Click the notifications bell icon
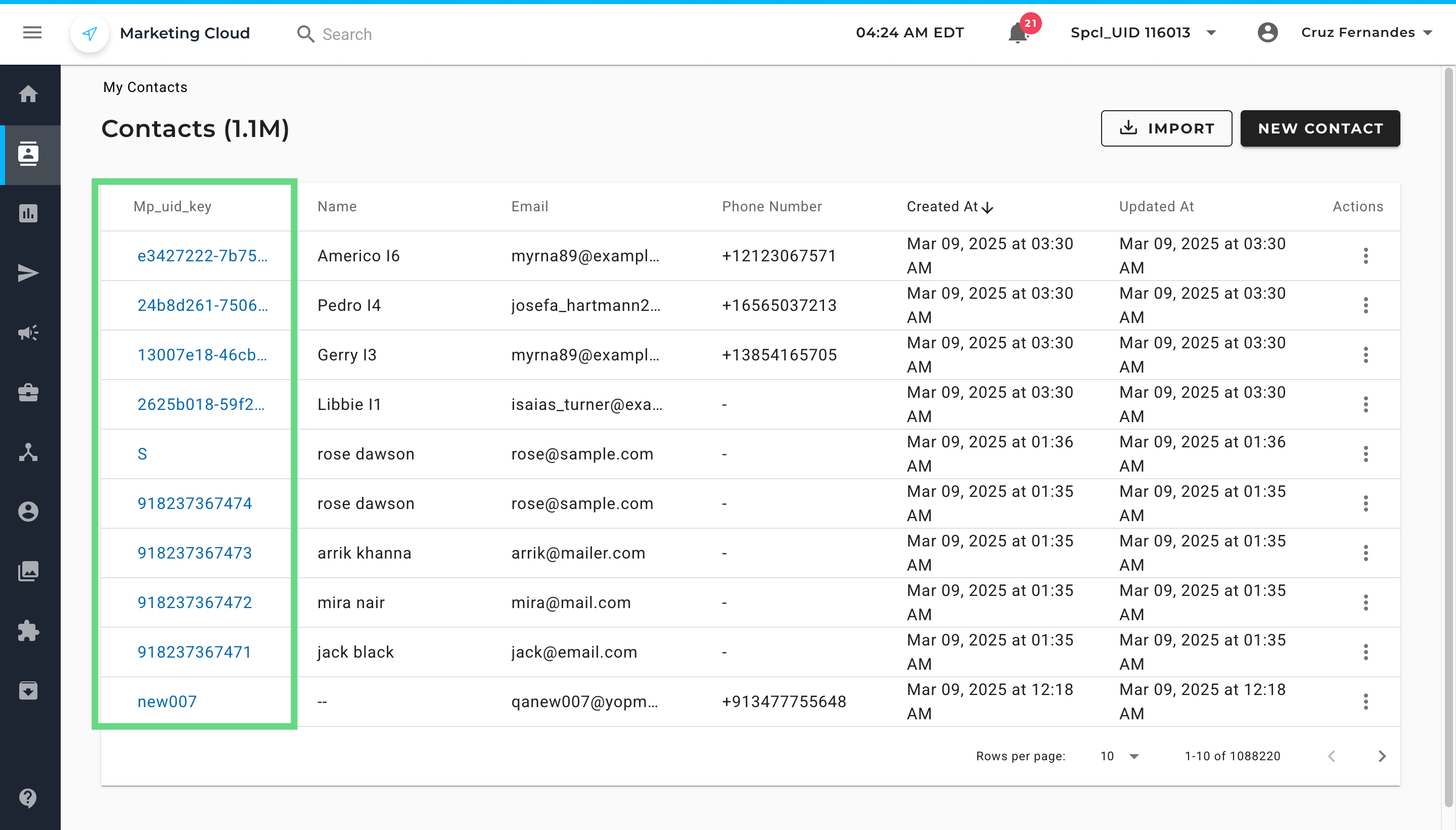Screen dimensions: 1456x830 (1018, 33)
